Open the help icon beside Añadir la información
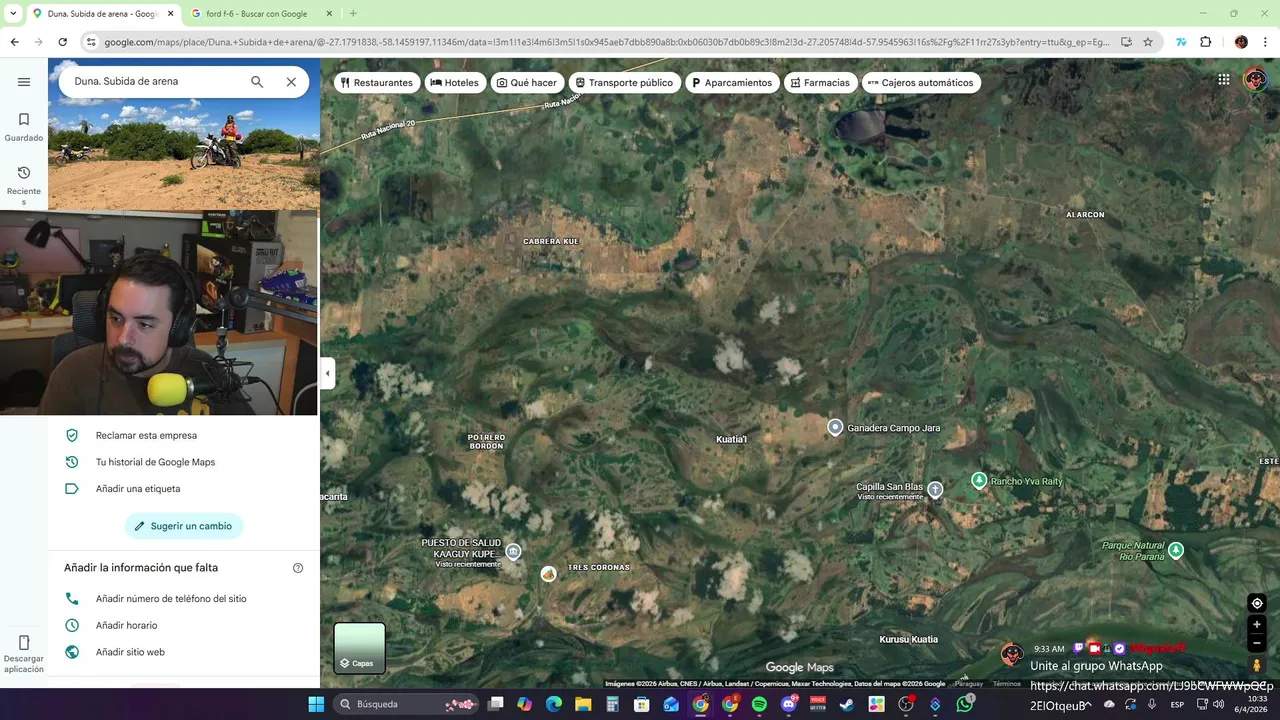The height and width of the screenshot is (720, 1280). (298, 568)
